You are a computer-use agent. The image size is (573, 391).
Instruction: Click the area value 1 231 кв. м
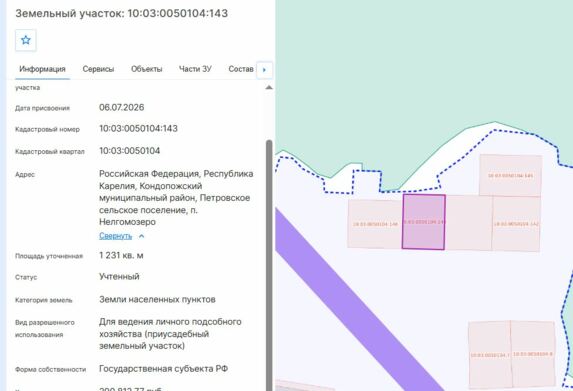121,255
